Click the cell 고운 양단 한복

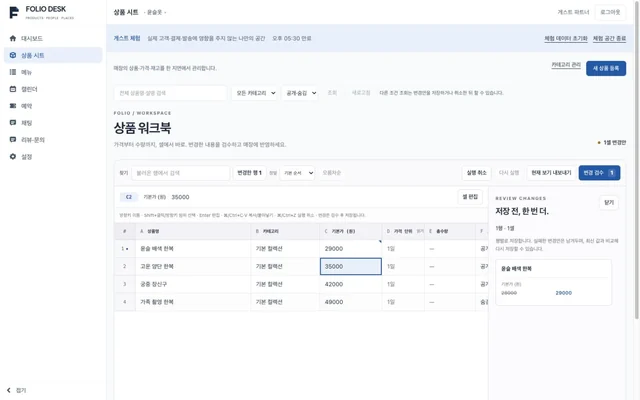pos(193,267)
